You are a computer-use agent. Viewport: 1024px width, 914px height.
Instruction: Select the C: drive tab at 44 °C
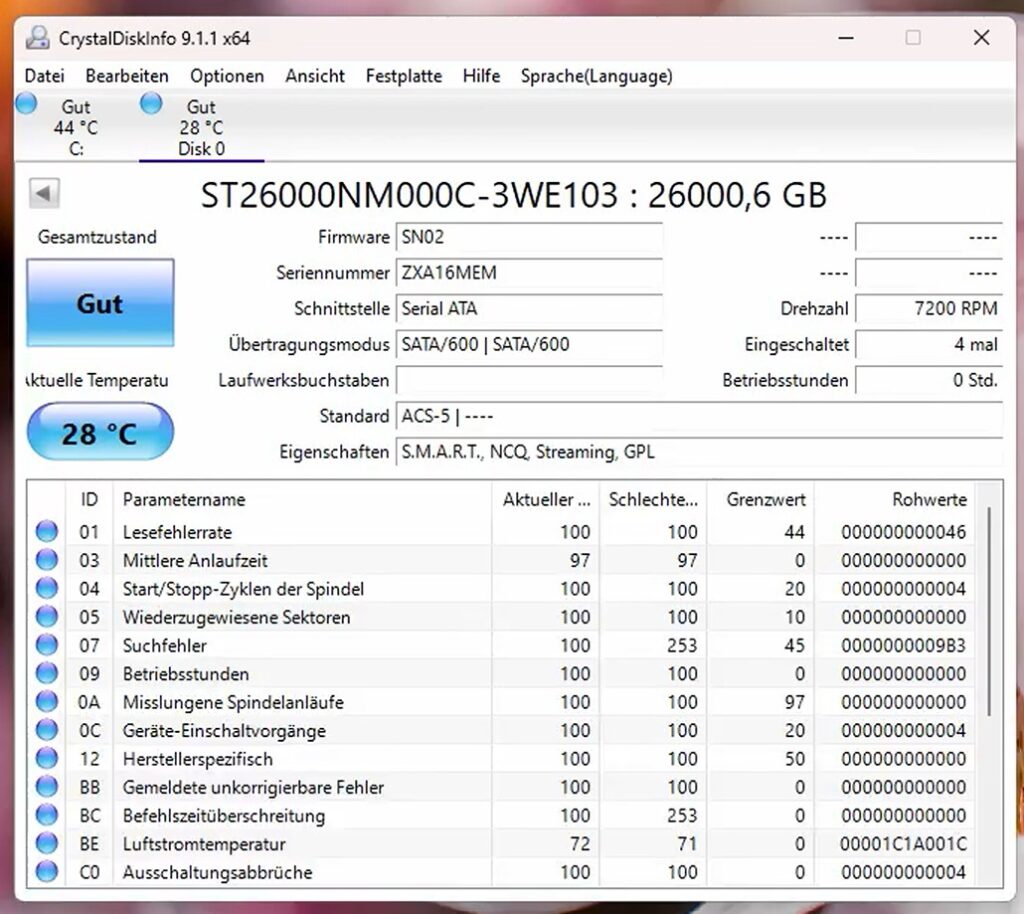click(76, 127)
